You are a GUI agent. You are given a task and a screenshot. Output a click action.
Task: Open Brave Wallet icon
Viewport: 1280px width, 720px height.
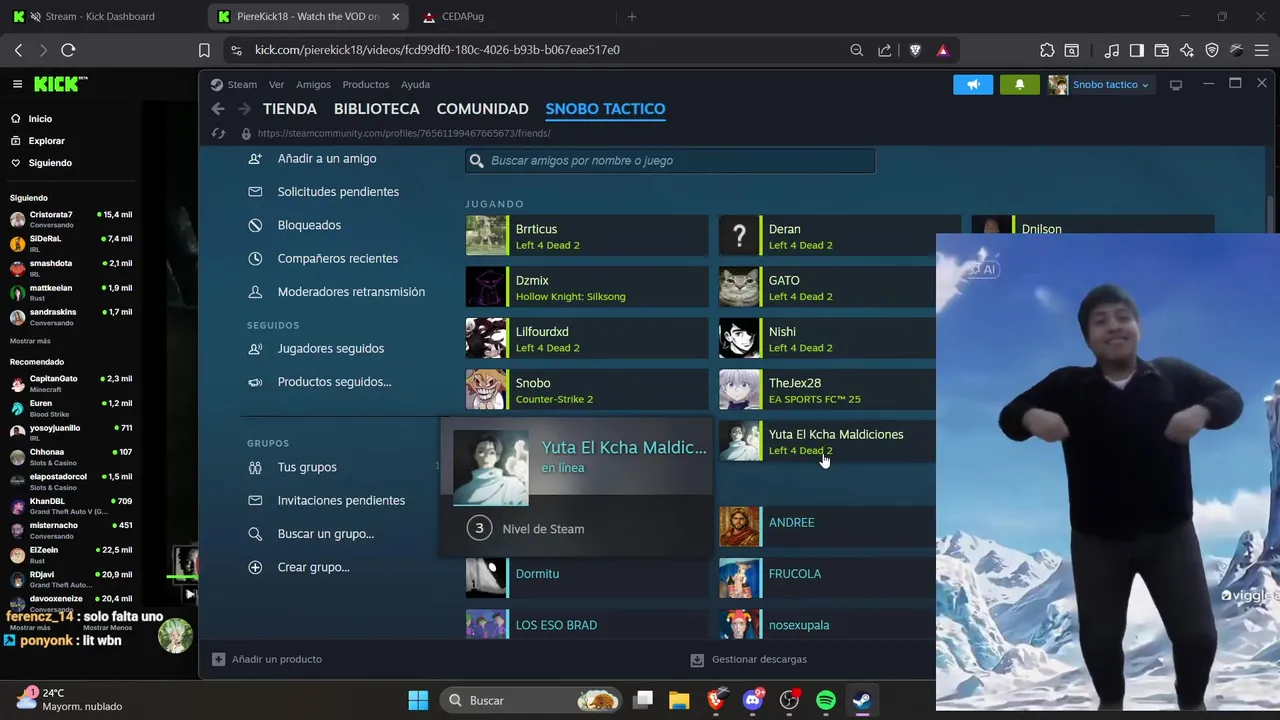coord(1162,50)
